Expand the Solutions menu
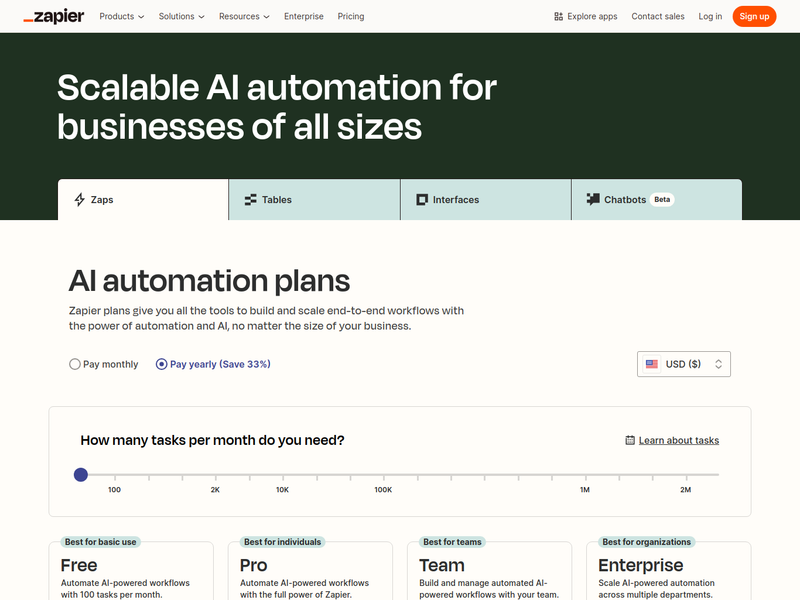This screenshot has width=800, height=600. [x=181, y=16]
